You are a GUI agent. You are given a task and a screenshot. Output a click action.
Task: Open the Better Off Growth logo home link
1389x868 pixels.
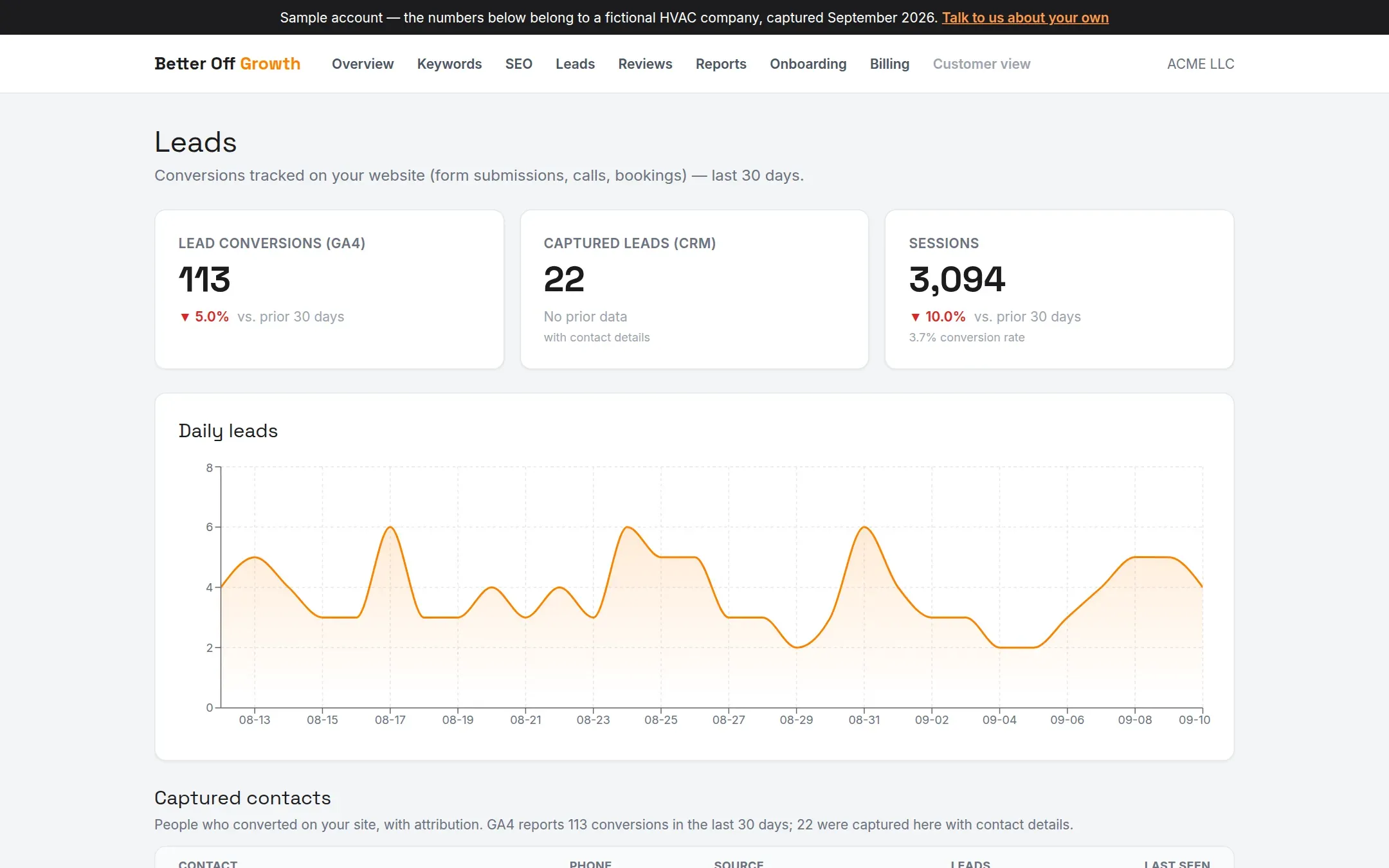(227, 64)
